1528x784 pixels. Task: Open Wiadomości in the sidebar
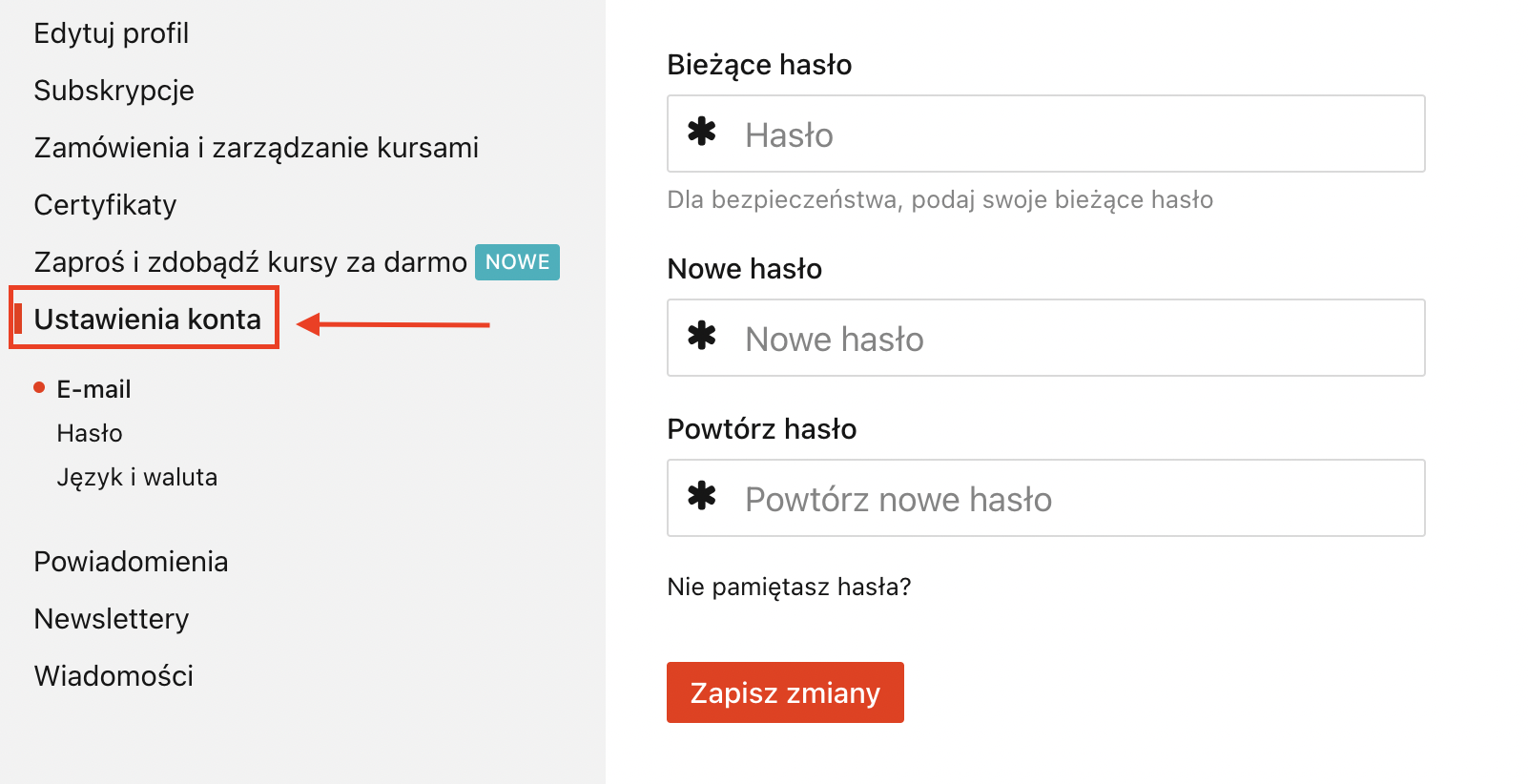coord(114,676)
